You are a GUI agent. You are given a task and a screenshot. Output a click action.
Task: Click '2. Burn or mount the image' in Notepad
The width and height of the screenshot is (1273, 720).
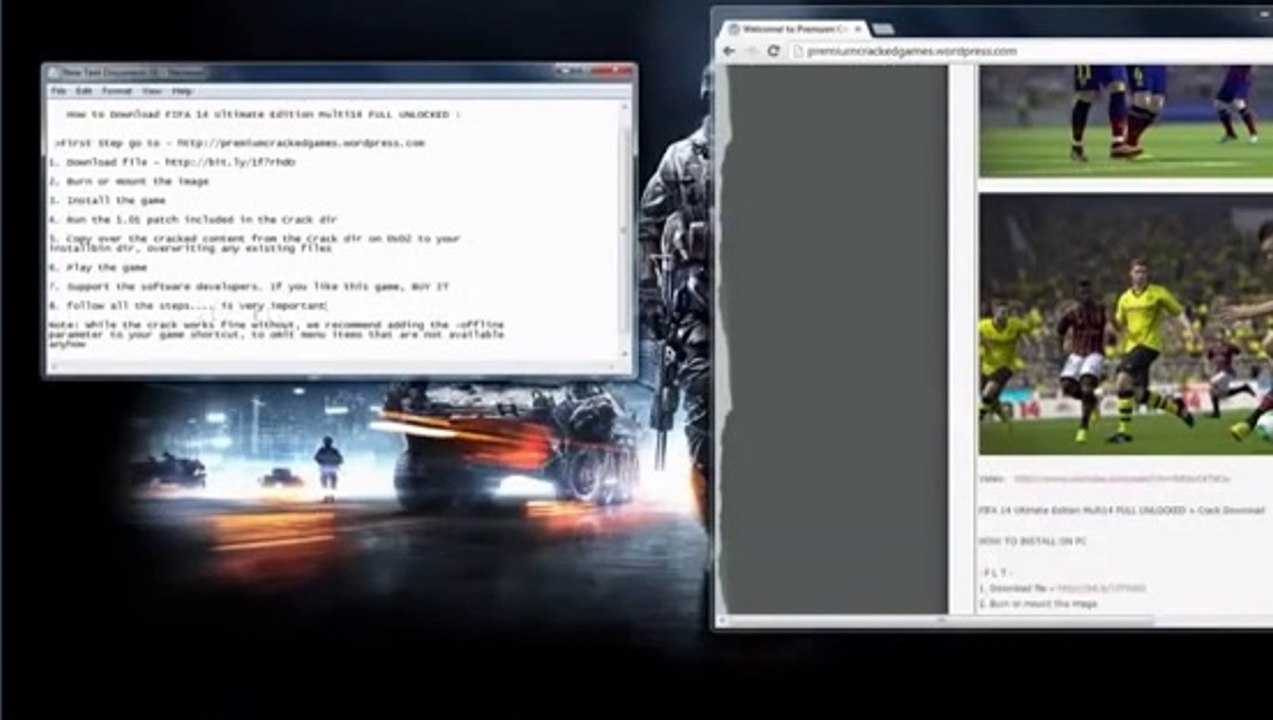[x=129, y=181]
